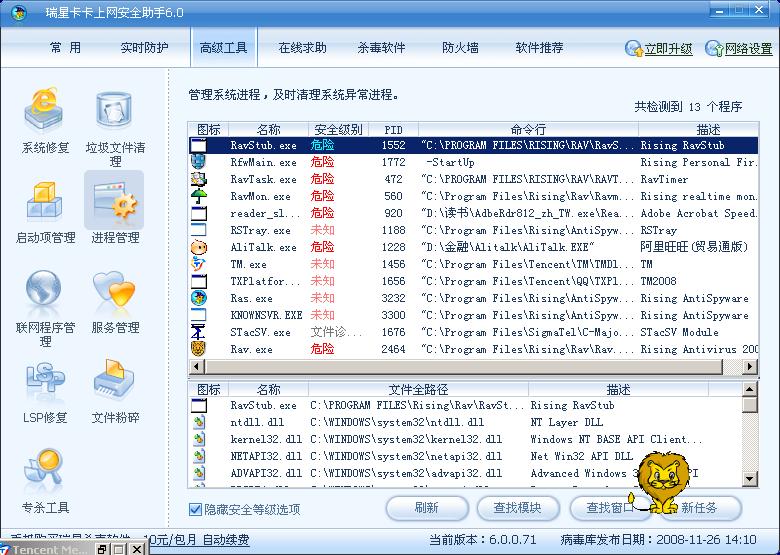This screenshot has height=555, width=780.
Task: Click the AliTalk.exe orange face icon
Action: coord(198,247)
